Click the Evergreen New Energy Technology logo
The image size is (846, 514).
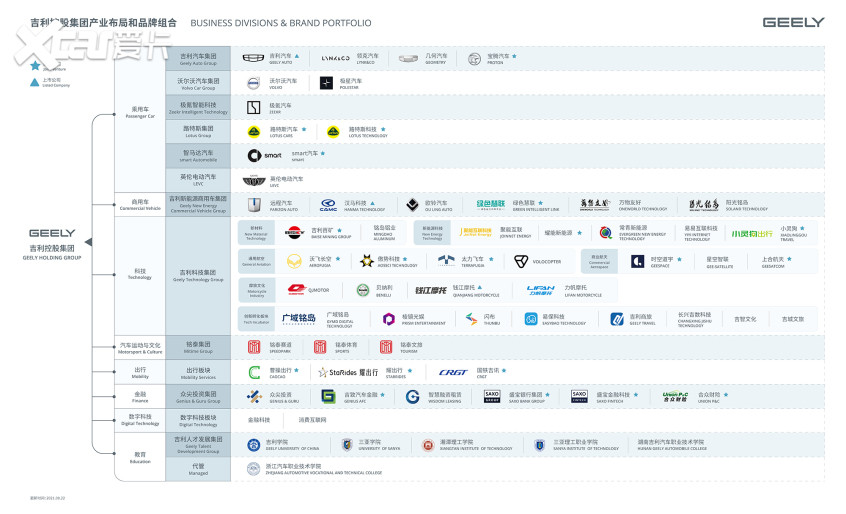605,232
